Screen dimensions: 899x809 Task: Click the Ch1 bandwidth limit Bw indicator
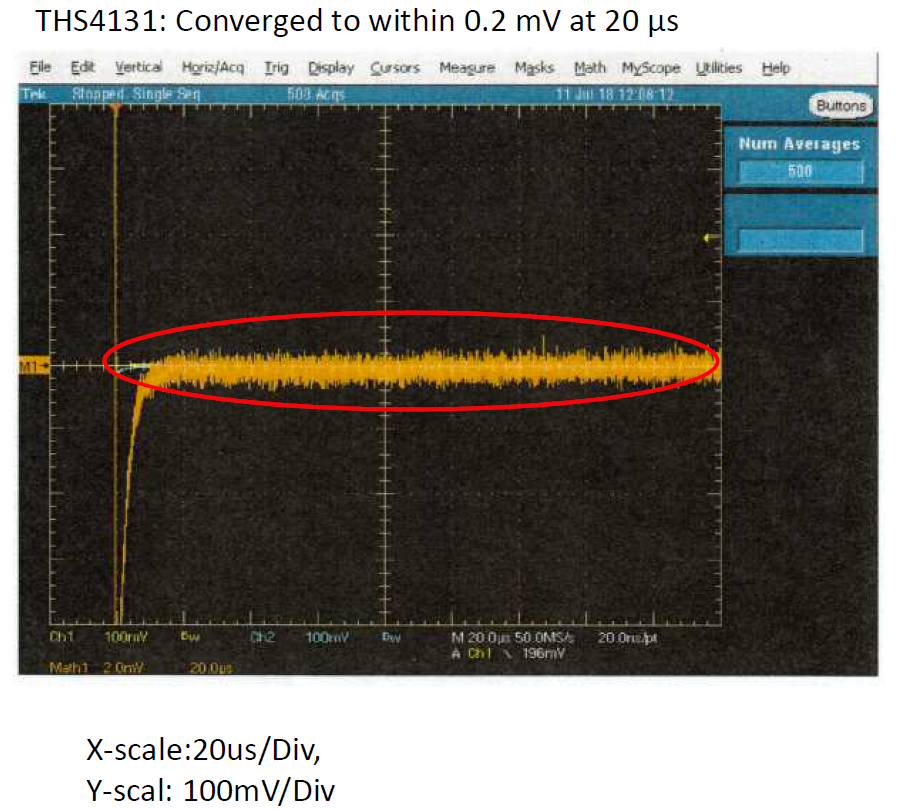tap(190, 636)
